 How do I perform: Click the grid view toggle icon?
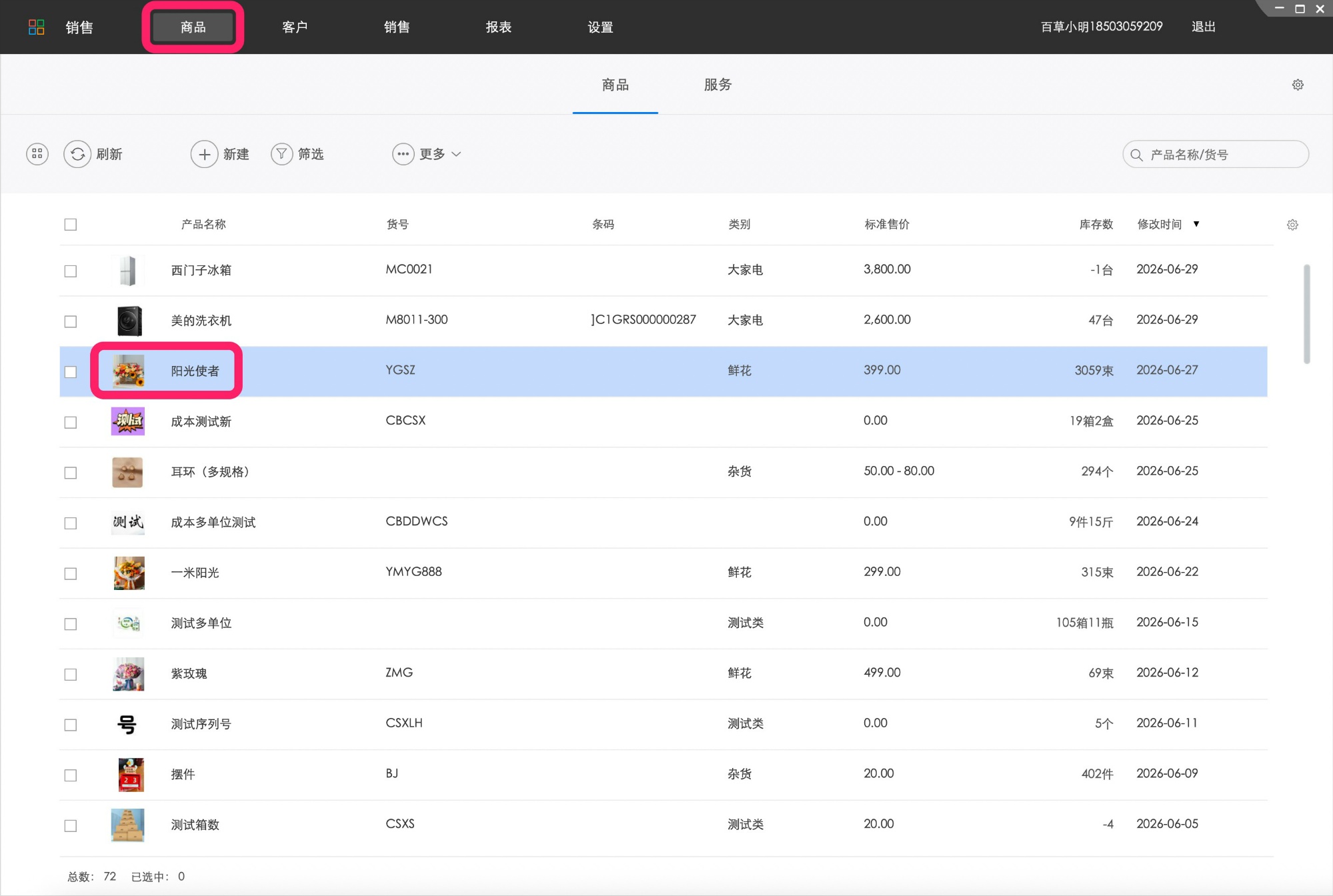pyautogui.click(x=37, y=154)
